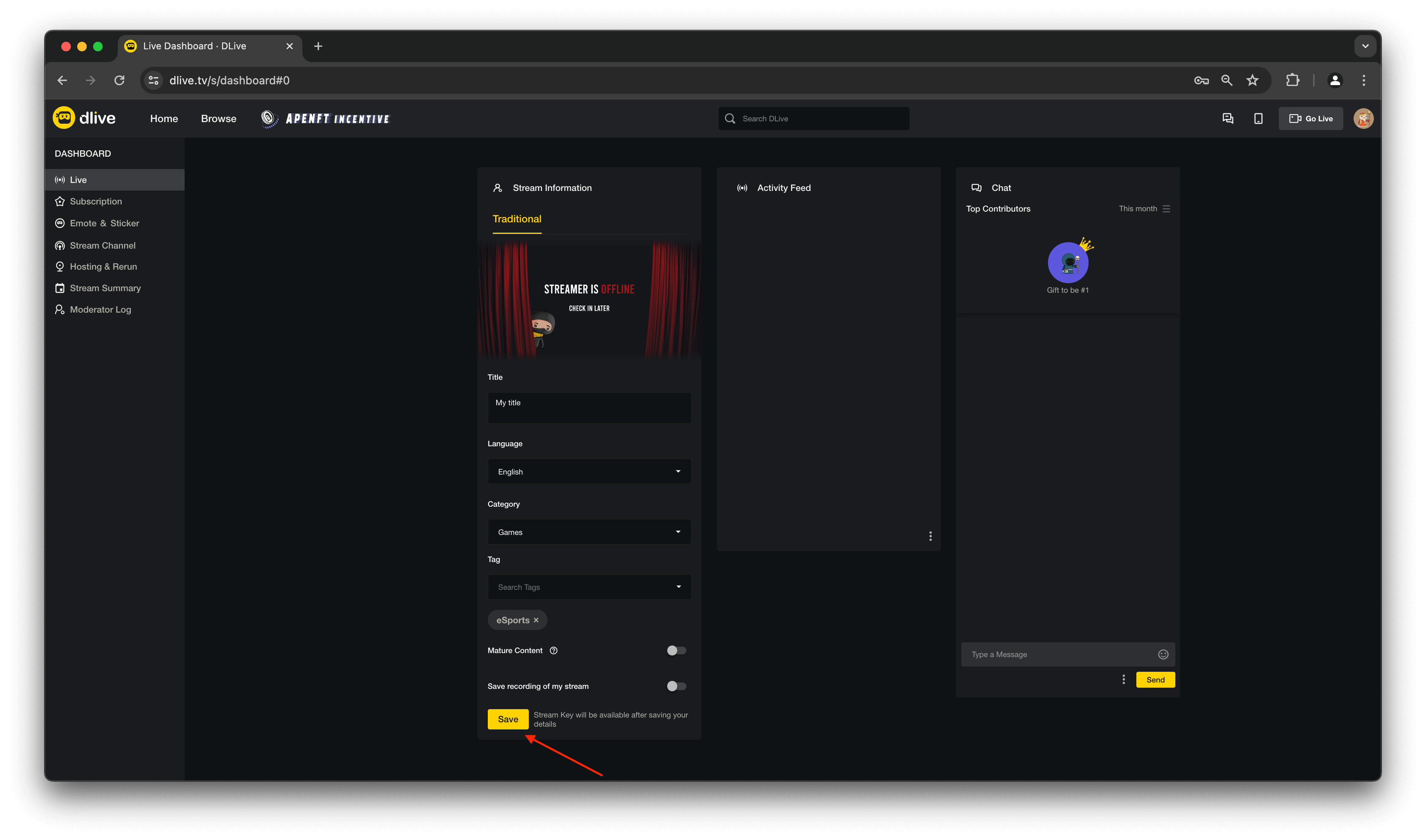The height and width of the screenshot is (840, 1426).
Task: Open the Language dropdown showing English
Action: [589, 471]
